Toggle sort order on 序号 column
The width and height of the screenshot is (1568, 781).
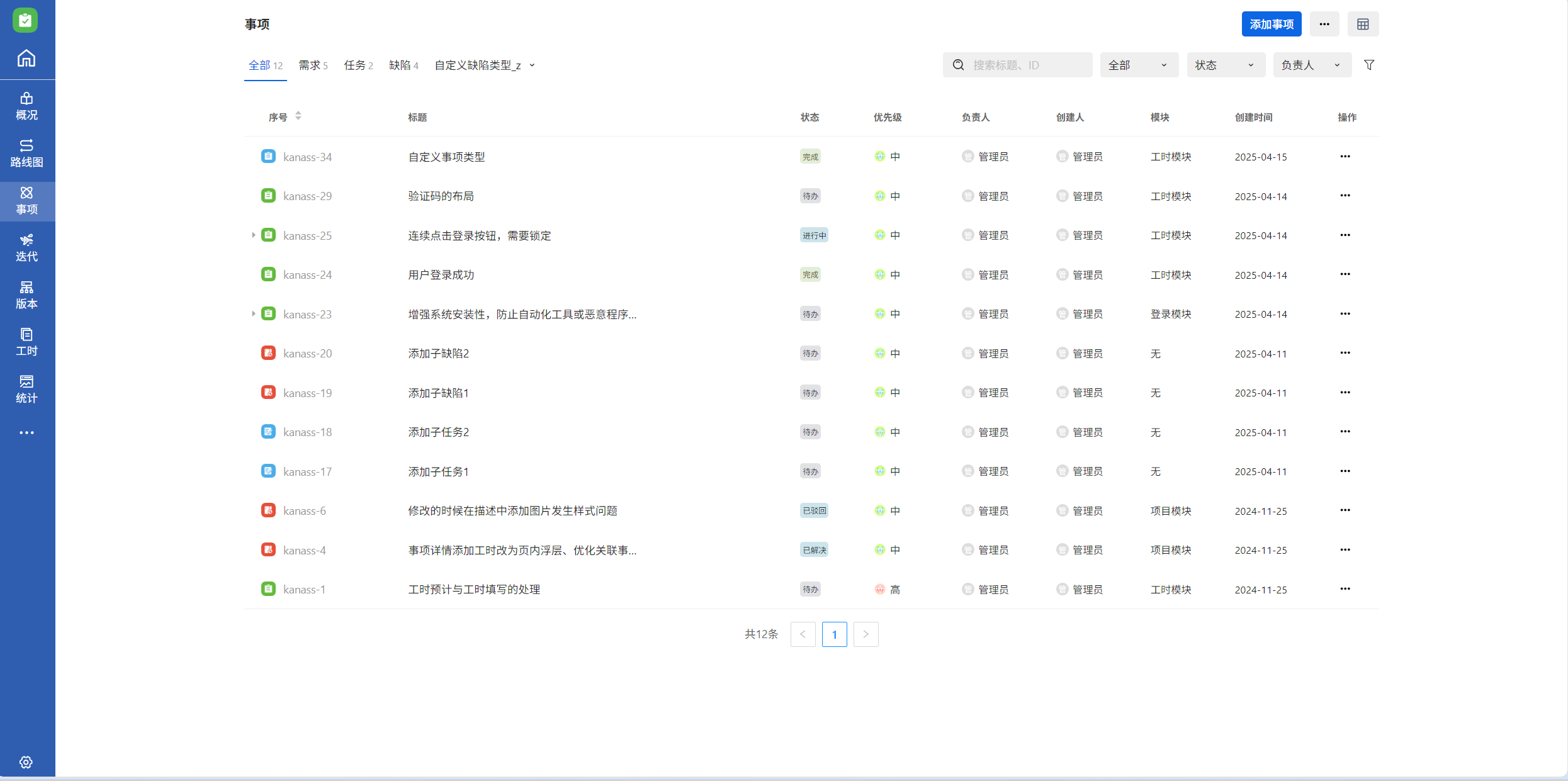click(298, 116)
